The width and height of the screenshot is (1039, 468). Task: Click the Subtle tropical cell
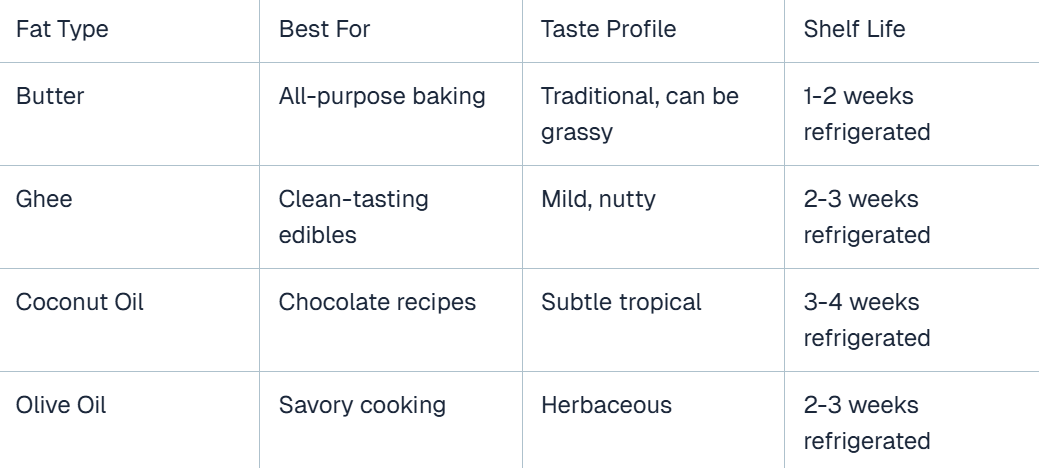click(653, 320)
